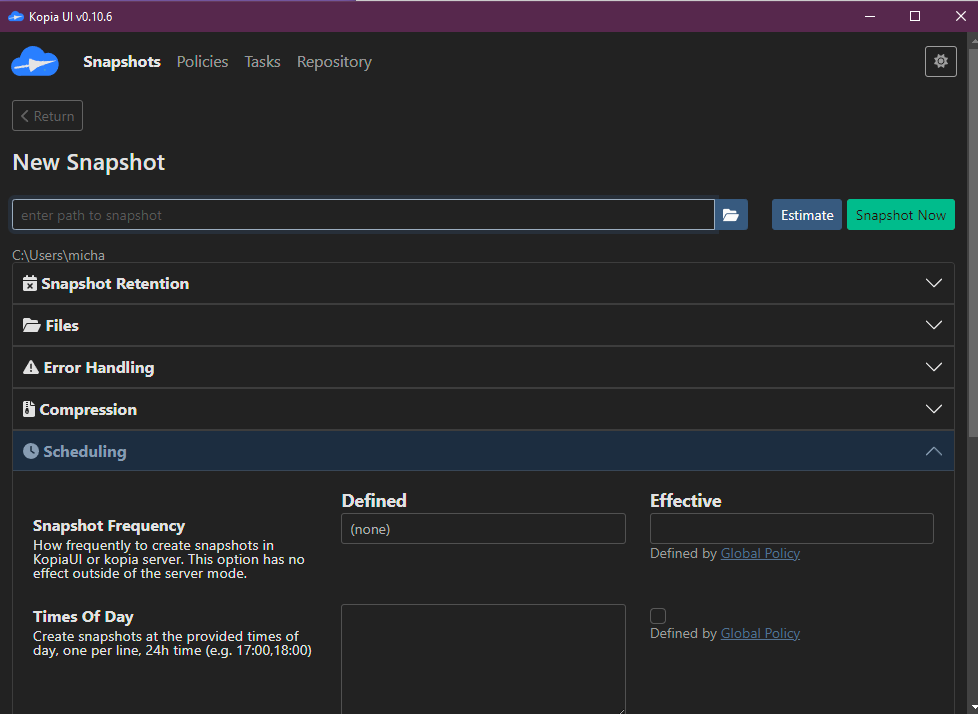The image size is (978, 714).
Task: Focus the enter path to snapshot field
Action: point(363,215)
